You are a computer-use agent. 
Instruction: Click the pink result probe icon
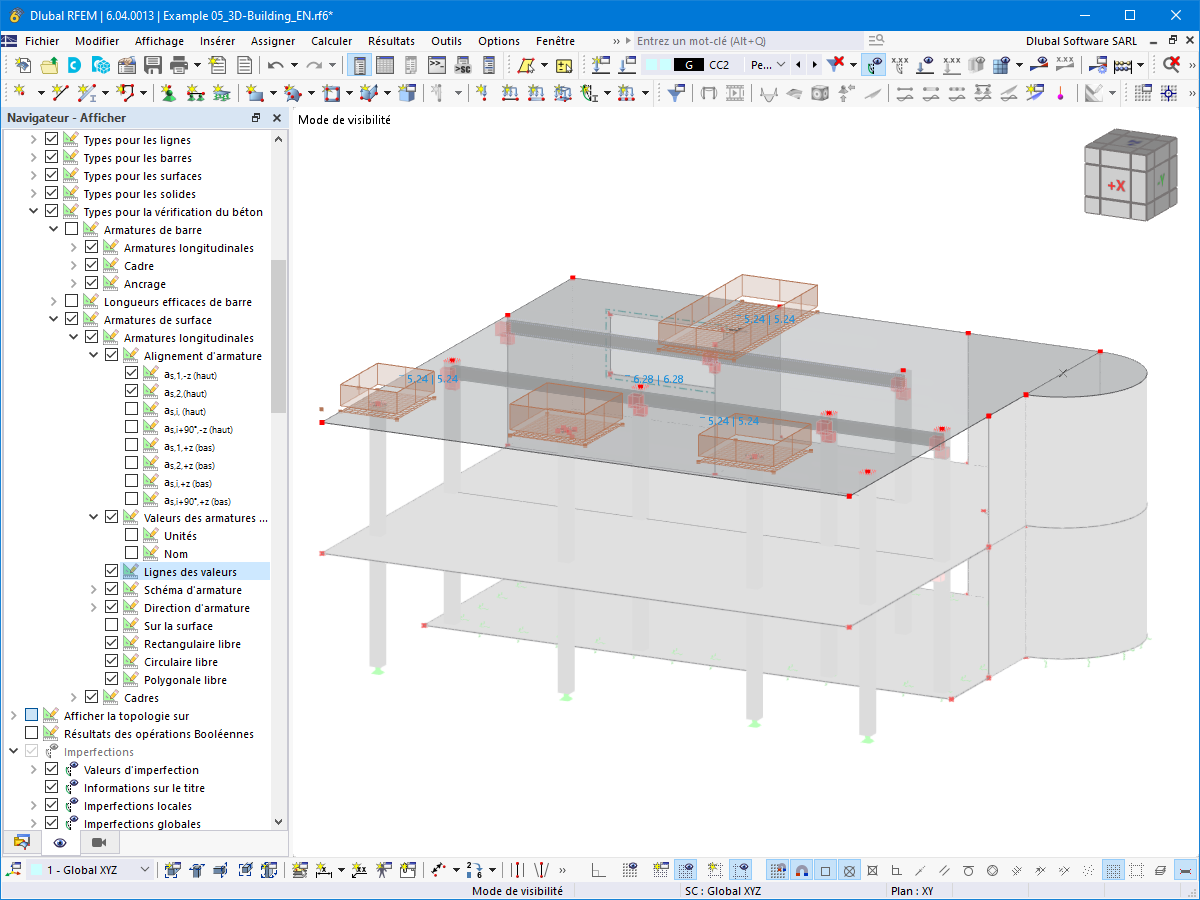click(1059, 93)
